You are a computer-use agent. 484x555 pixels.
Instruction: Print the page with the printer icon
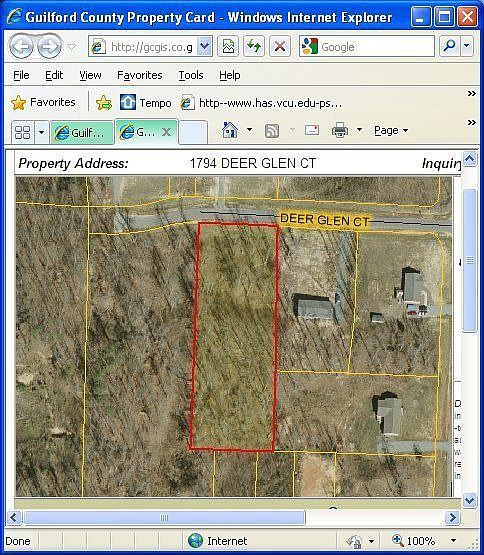(340, 130)
